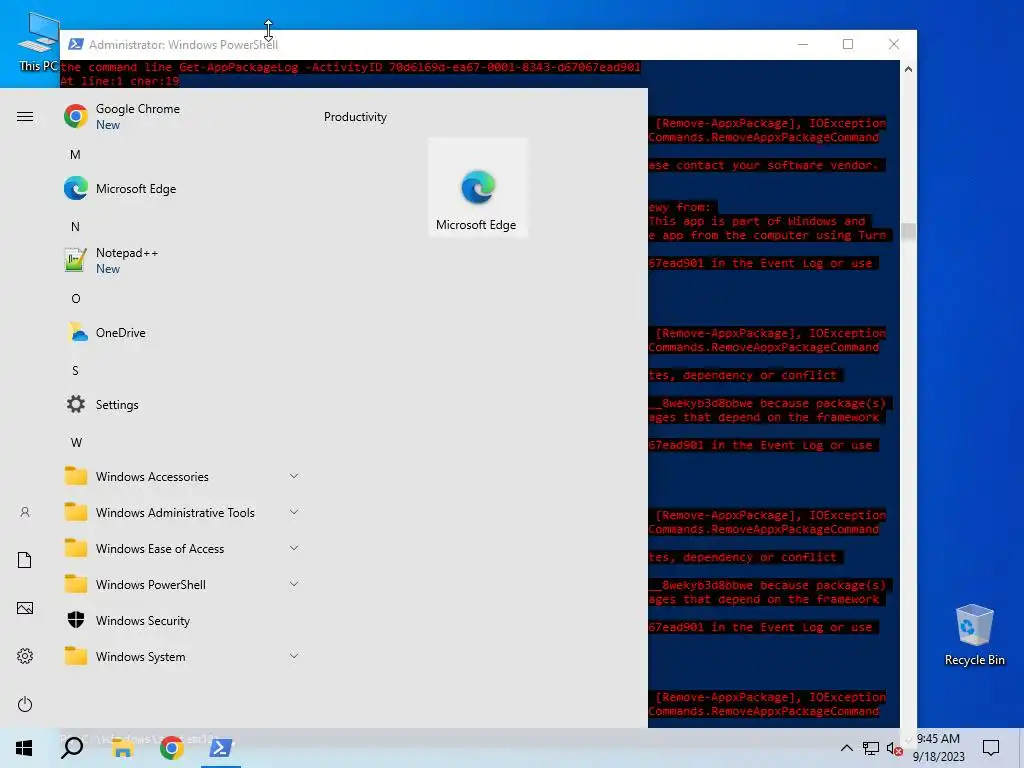
Task: Click the Power button in Start
Action: pyautogui.click(x=25, y=704)
